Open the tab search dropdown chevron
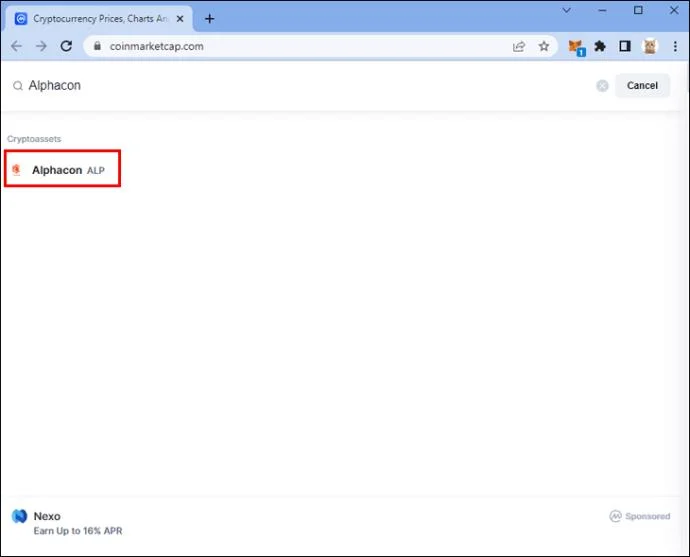Viewport: 690px width, 557px height. tap(567, 10)
